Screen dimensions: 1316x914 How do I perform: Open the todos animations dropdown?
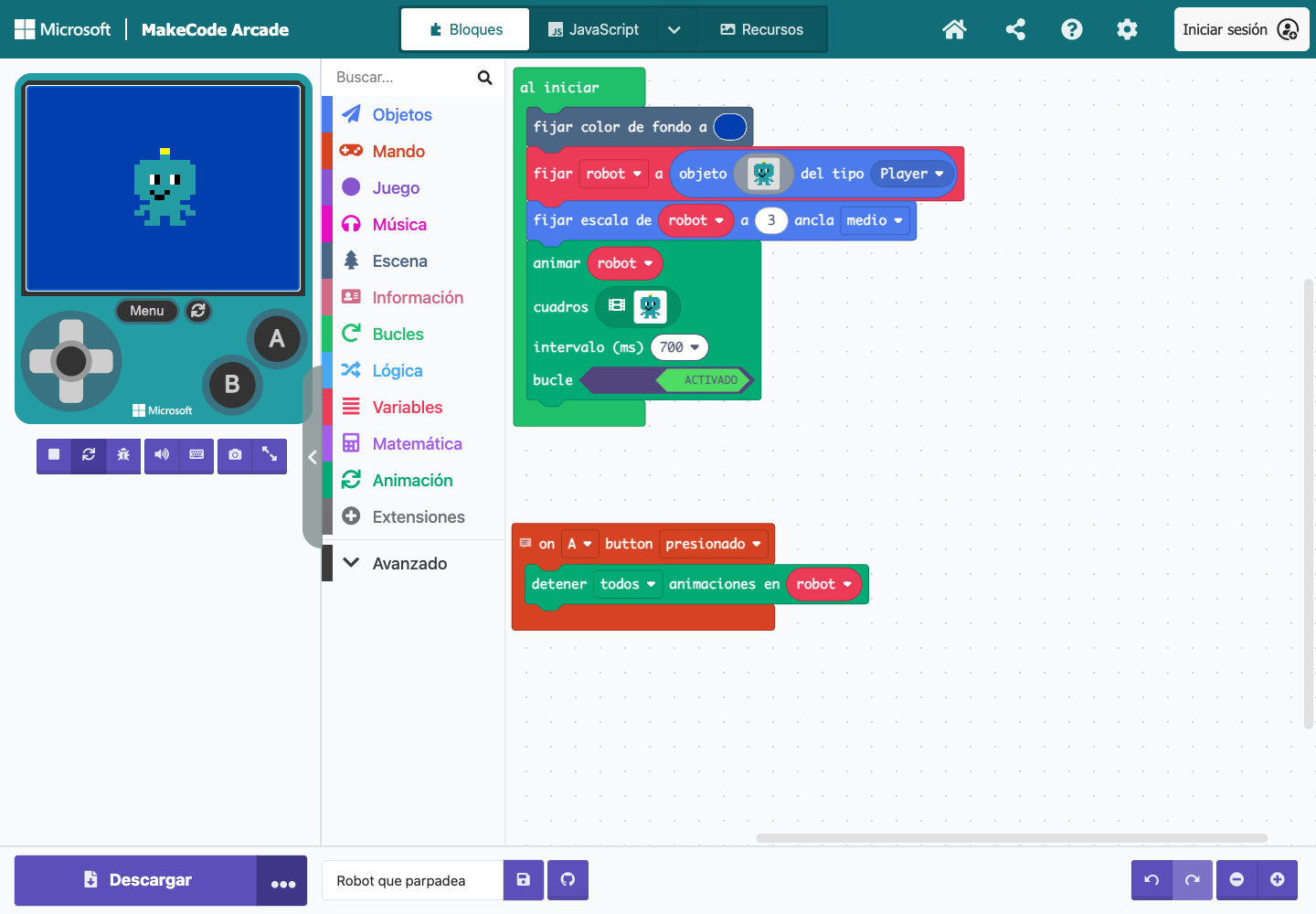(x=627, y=584)
